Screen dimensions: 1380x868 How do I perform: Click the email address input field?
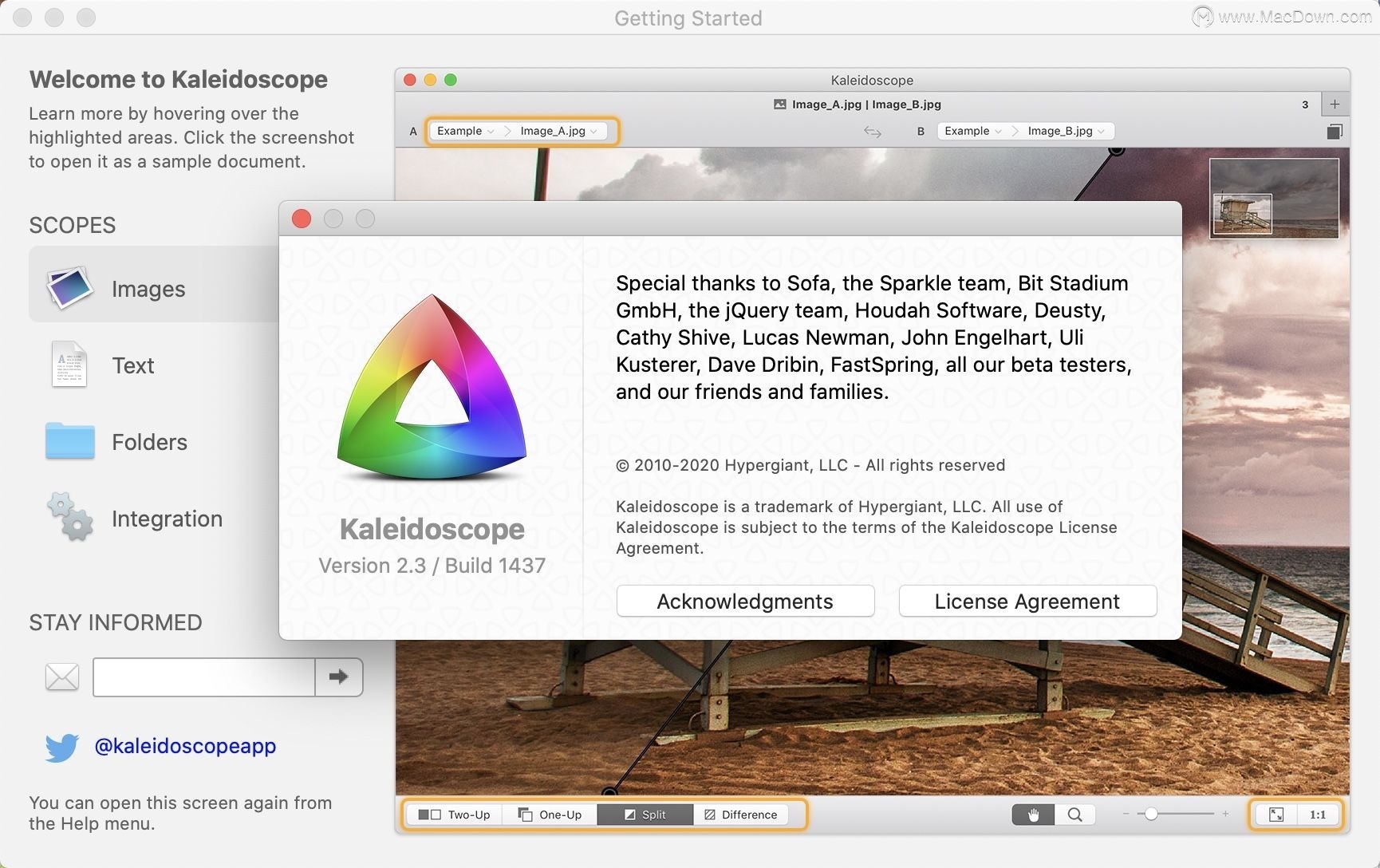click(x=204, y=677)
